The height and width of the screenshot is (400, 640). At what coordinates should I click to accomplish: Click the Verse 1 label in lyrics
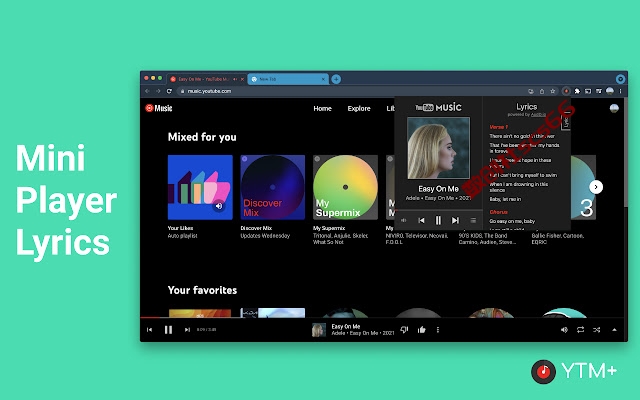point(499,127)
